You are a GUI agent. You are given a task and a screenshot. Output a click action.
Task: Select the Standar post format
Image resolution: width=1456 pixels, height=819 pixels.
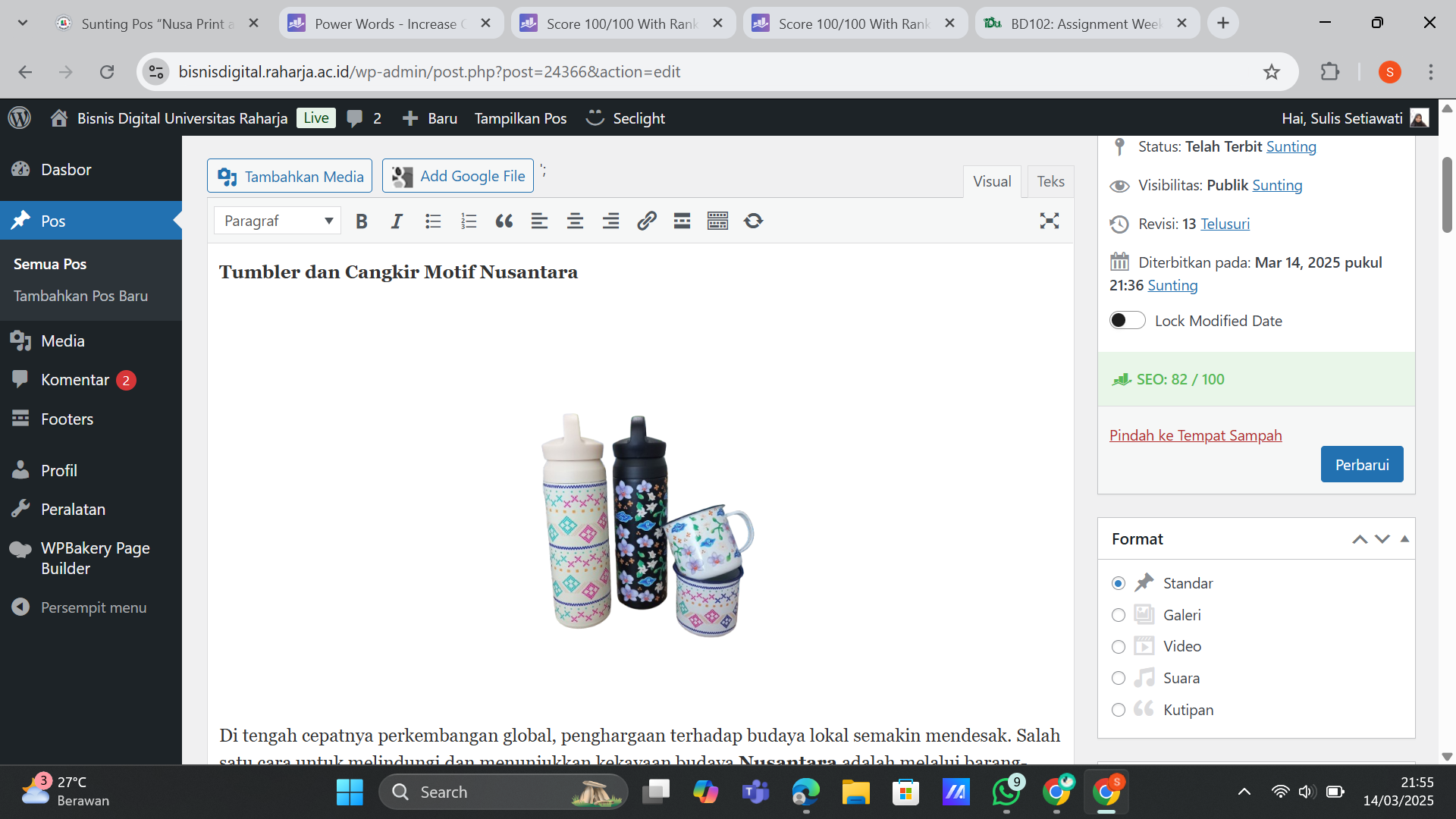tap(1119, 584)
